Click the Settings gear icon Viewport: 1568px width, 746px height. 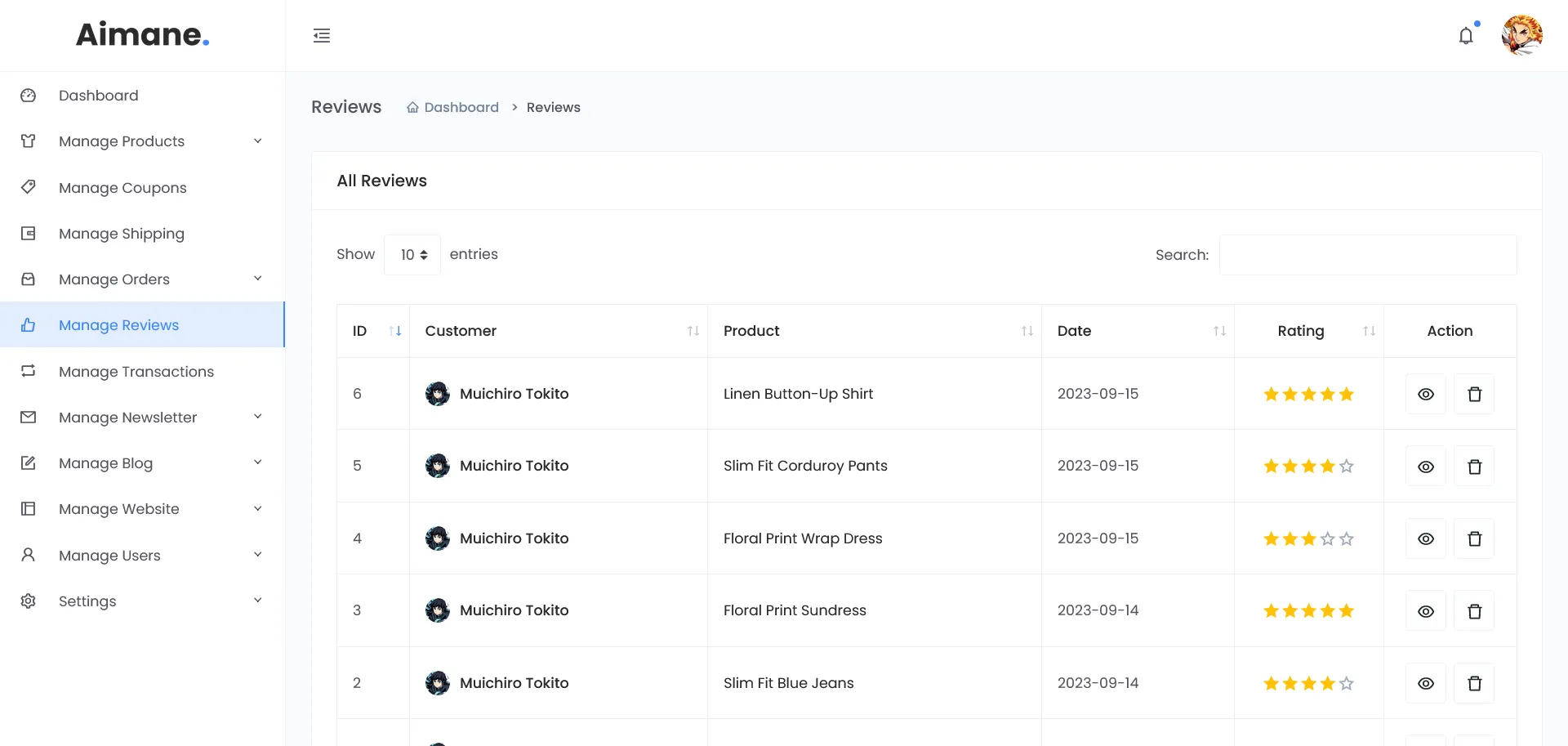[28, 601]
